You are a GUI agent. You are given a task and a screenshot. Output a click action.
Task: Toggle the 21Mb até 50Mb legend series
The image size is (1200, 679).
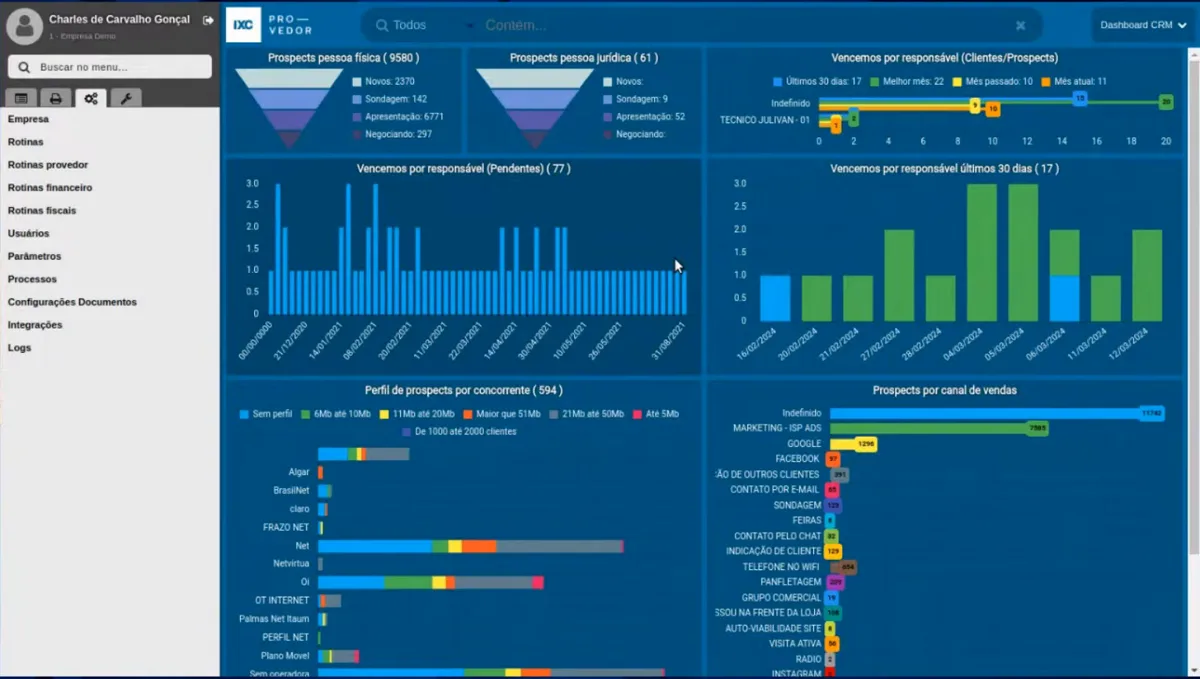(x=586, y=414)
